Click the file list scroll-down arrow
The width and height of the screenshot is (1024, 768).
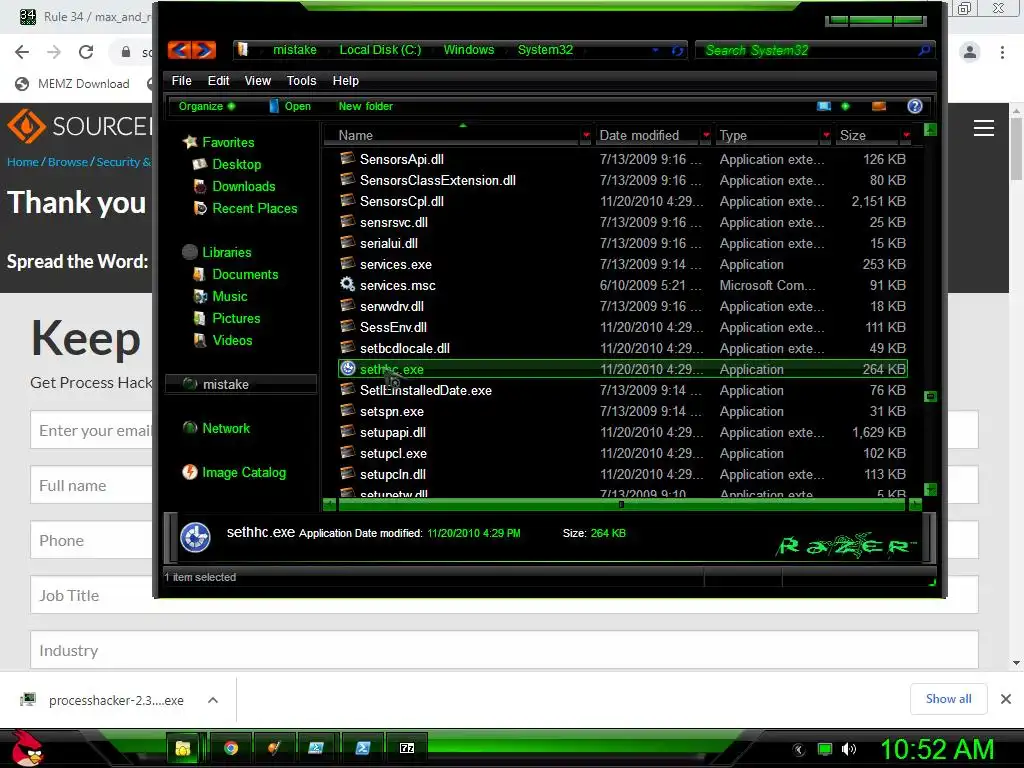pos(931,489)
